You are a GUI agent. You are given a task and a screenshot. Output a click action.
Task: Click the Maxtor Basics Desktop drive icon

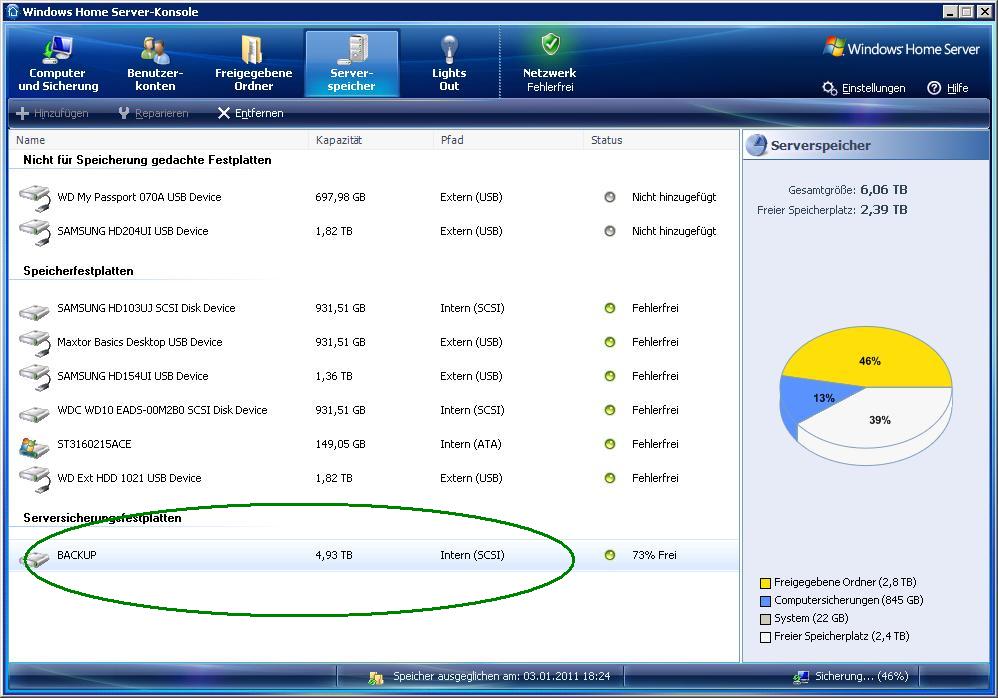tap(34, 343)
